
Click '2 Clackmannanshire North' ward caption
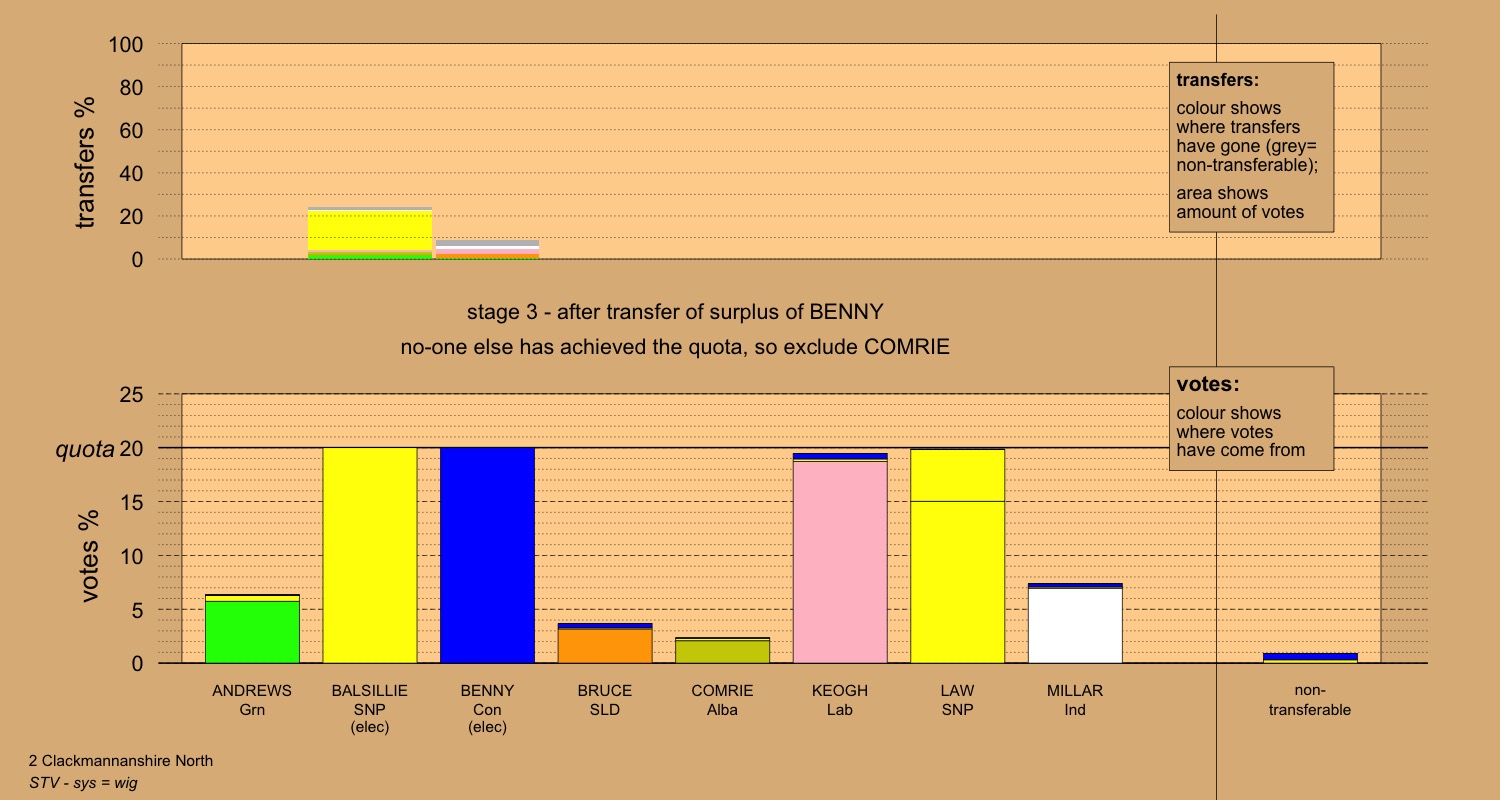(120, 761)
